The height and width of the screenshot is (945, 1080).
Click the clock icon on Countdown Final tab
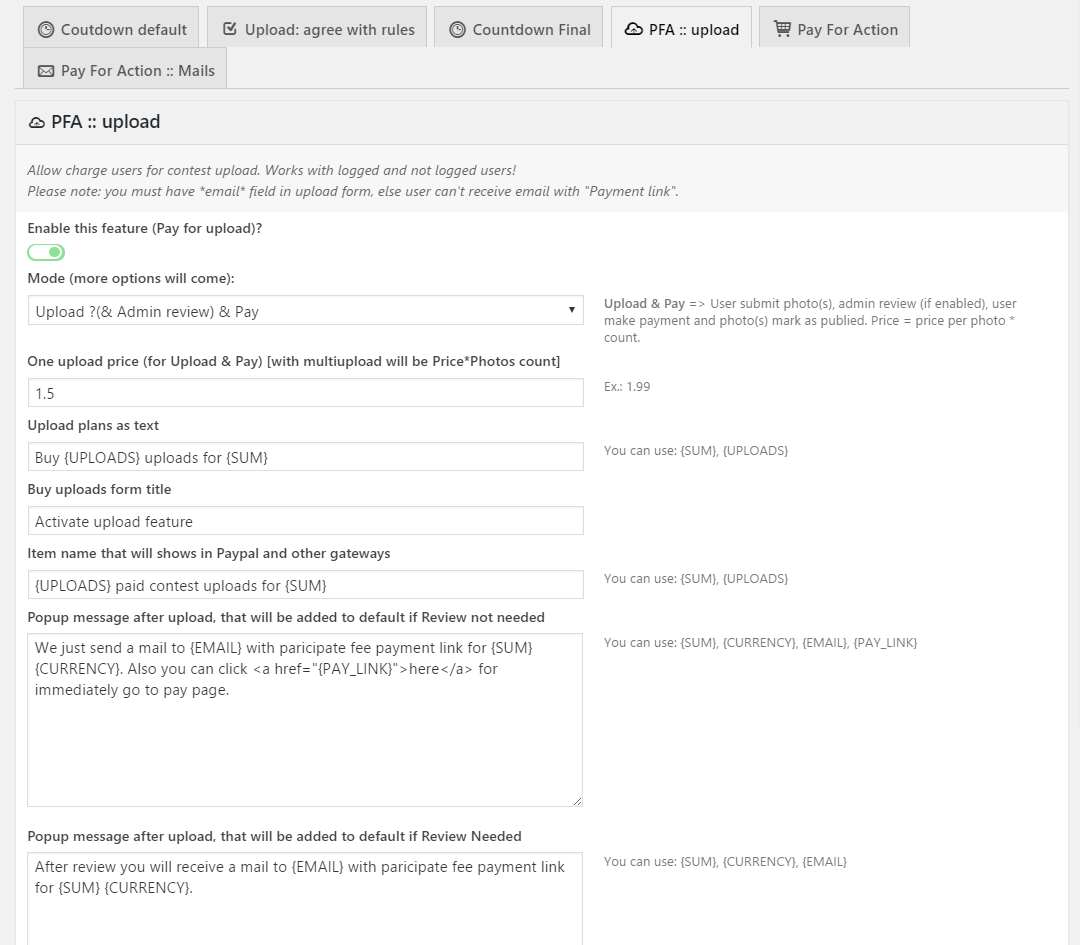[457, 30]
